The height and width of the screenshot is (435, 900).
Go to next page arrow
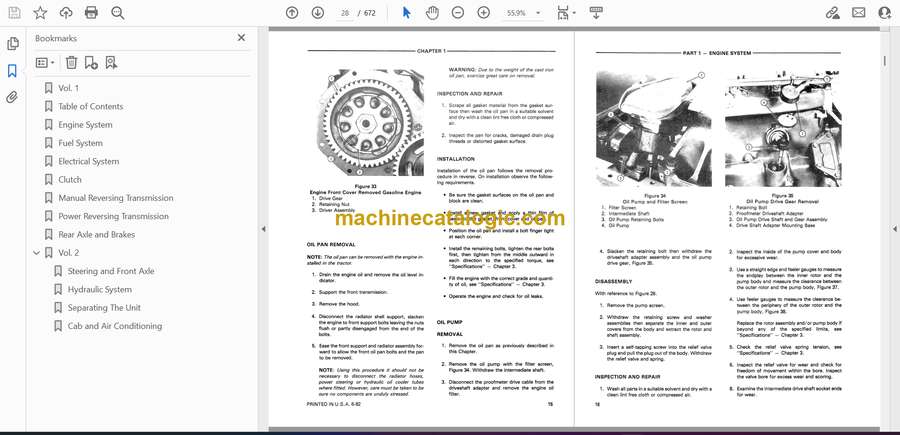pos(318,13)
